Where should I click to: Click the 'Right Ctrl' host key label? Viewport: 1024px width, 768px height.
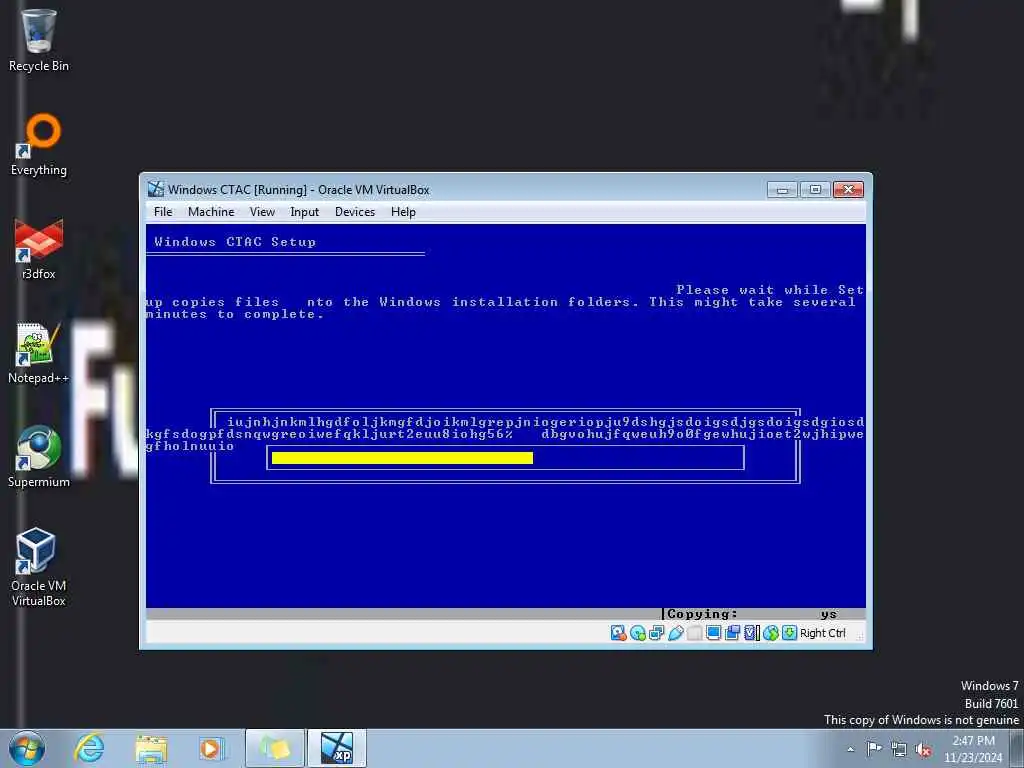click(x=822, y=633)
